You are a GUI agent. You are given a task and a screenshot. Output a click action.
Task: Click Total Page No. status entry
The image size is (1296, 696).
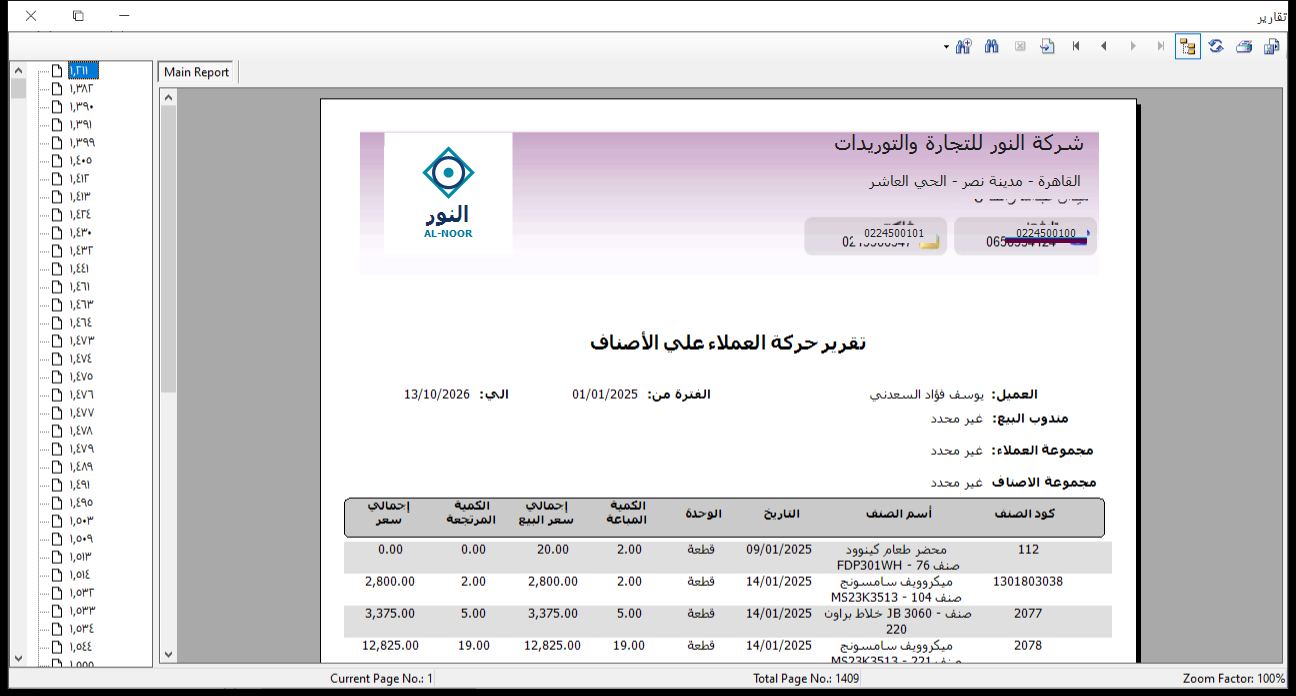point(806,679)
